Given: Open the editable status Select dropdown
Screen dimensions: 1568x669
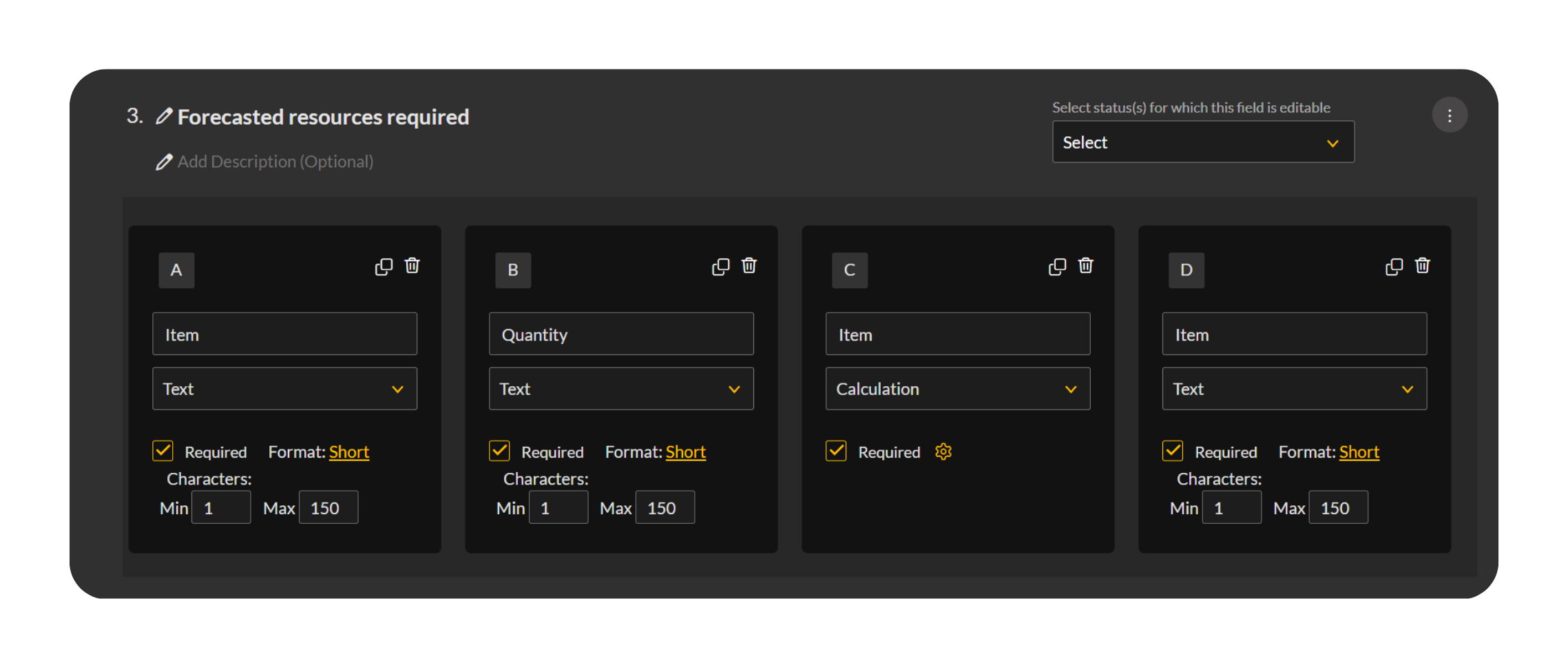Looking at the screenshot, I should tap(1202, 142).
